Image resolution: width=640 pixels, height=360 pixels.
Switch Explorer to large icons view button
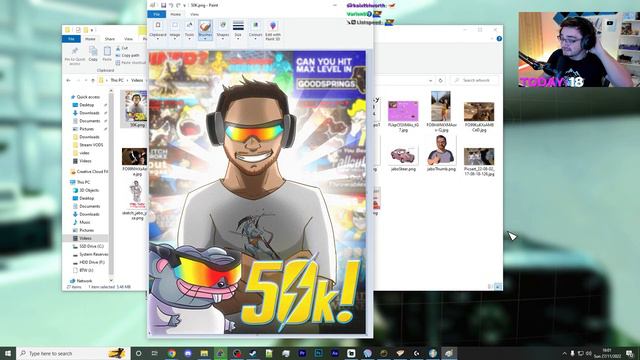tap(498, 287)
